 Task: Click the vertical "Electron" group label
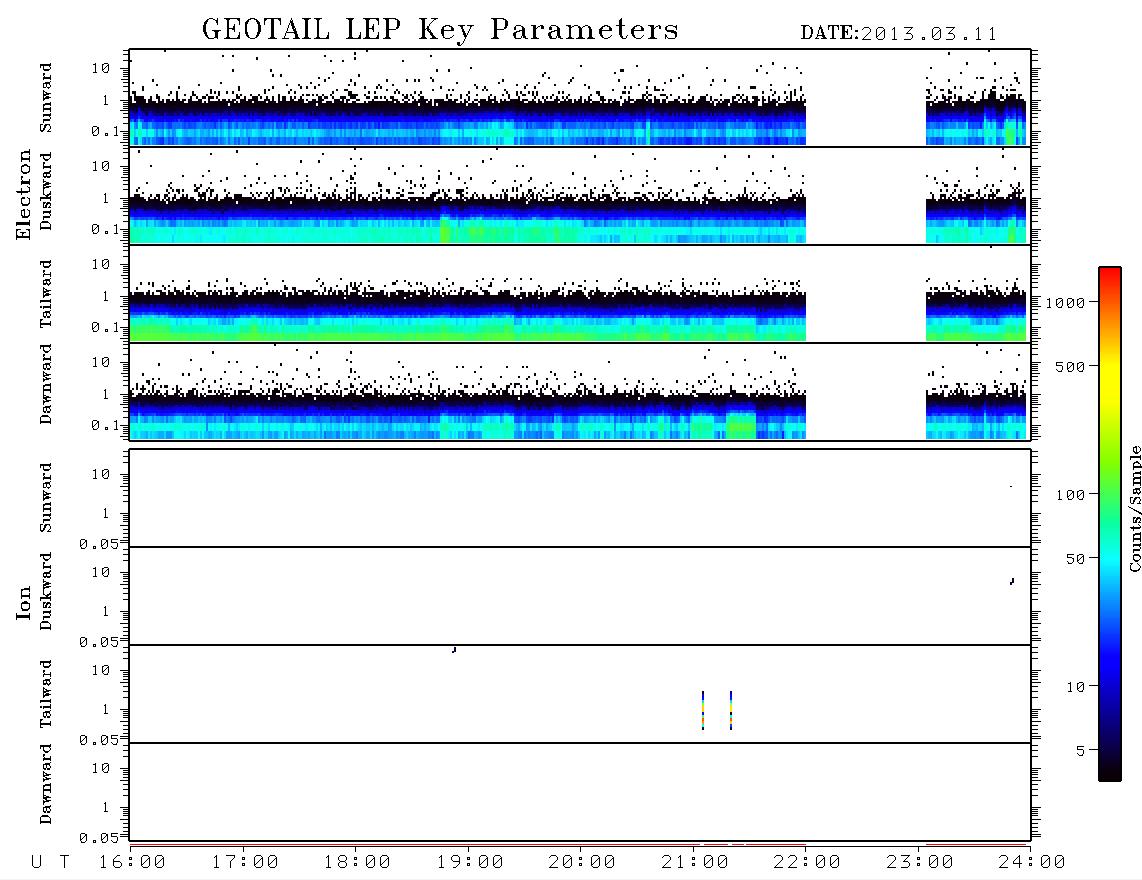tap(24, 194)
